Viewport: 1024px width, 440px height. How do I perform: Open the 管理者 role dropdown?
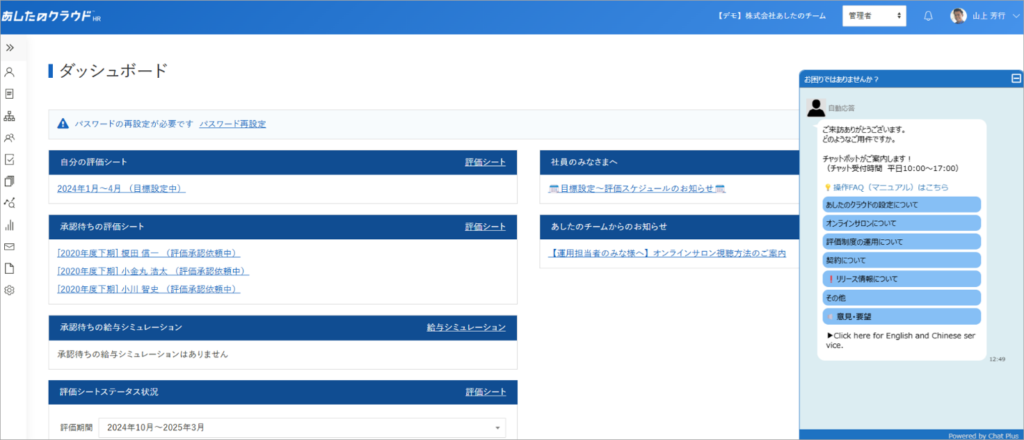pos(874,16)
